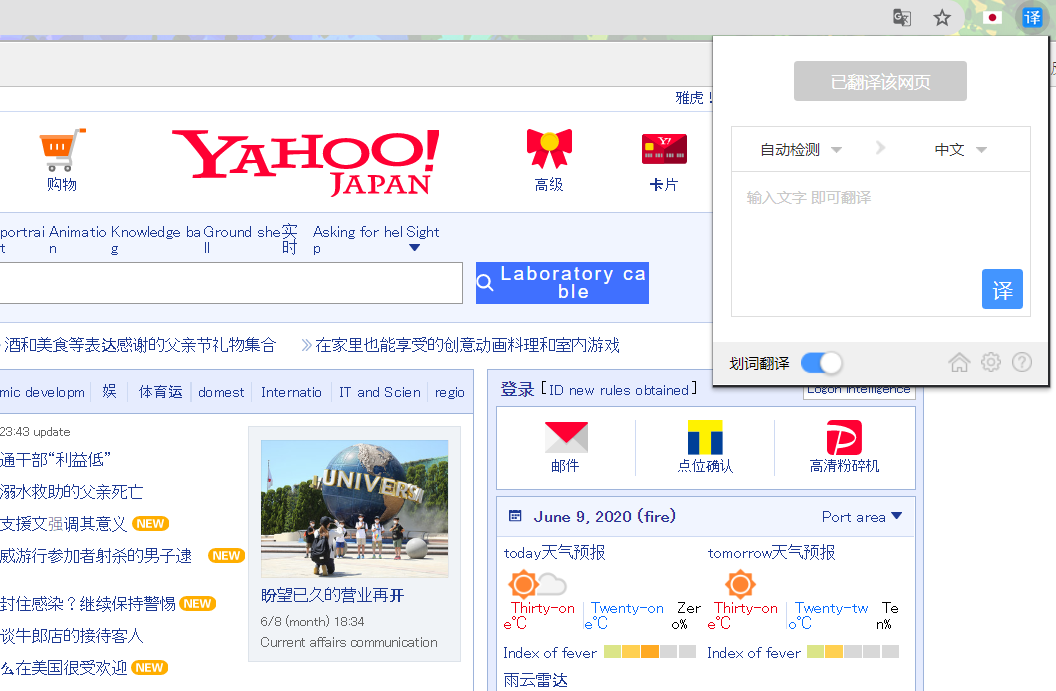Open the 自动检测 source language dropdown
1056x691 pixels.
click(x=801, y=150)
